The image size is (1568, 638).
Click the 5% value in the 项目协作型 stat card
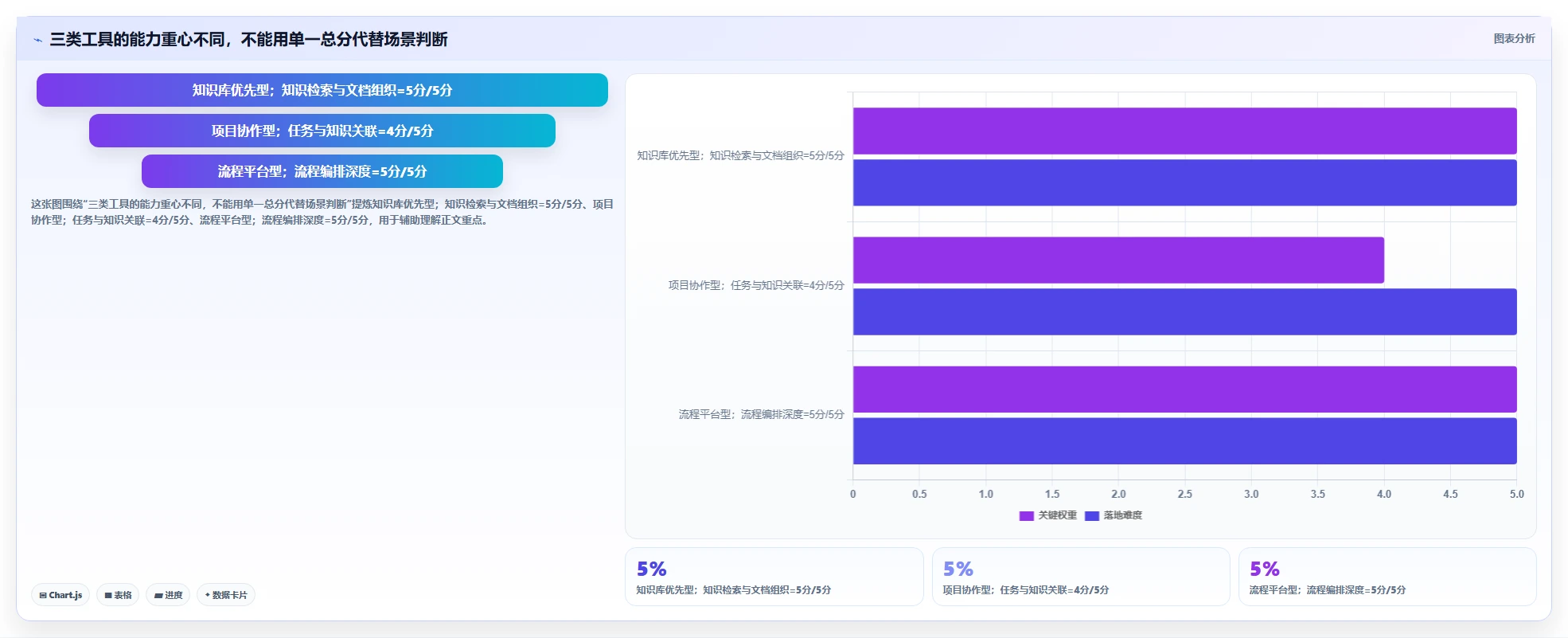[958, 569]
